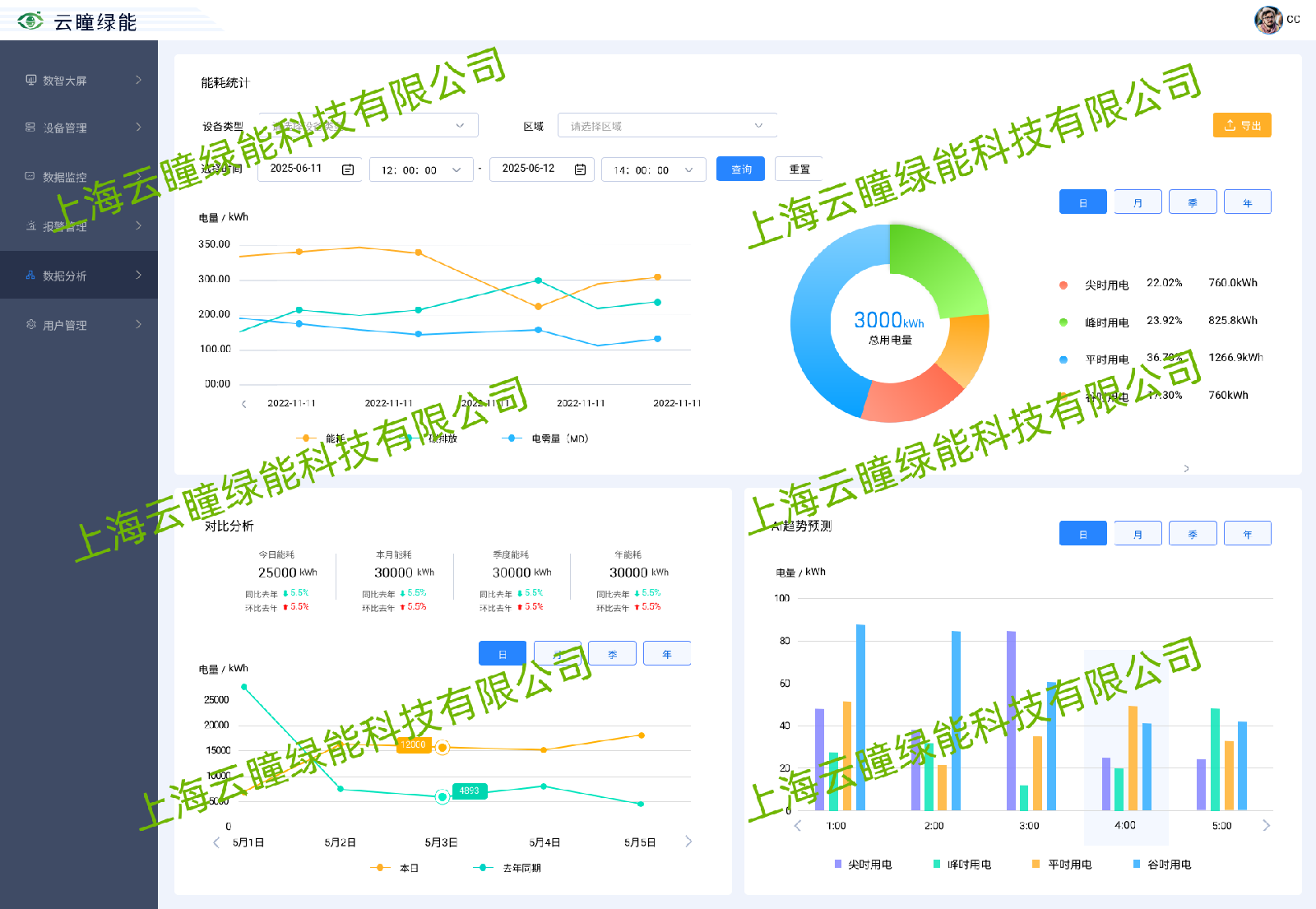Click the orange 导出 export button

[1242, 125]
